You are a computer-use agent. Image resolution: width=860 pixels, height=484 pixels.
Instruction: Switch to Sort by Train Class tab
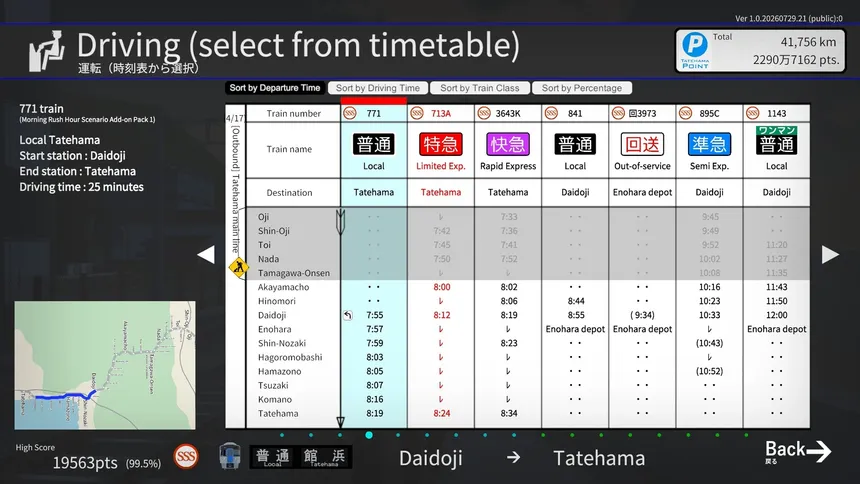[480, 88]
